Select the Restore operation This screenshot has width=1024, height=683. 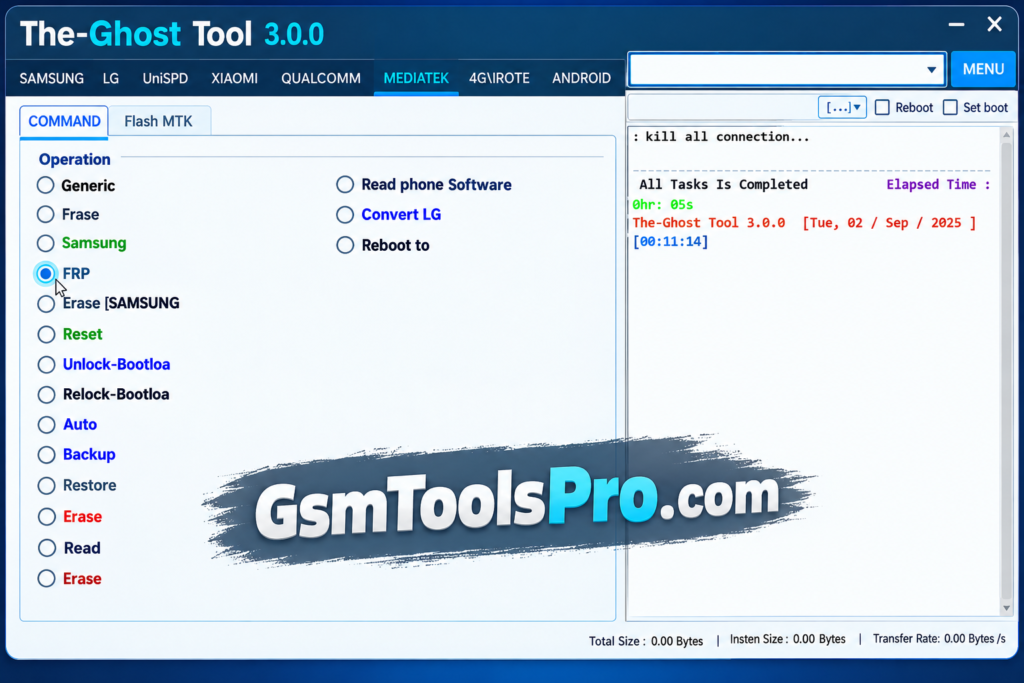click(46, 485)
